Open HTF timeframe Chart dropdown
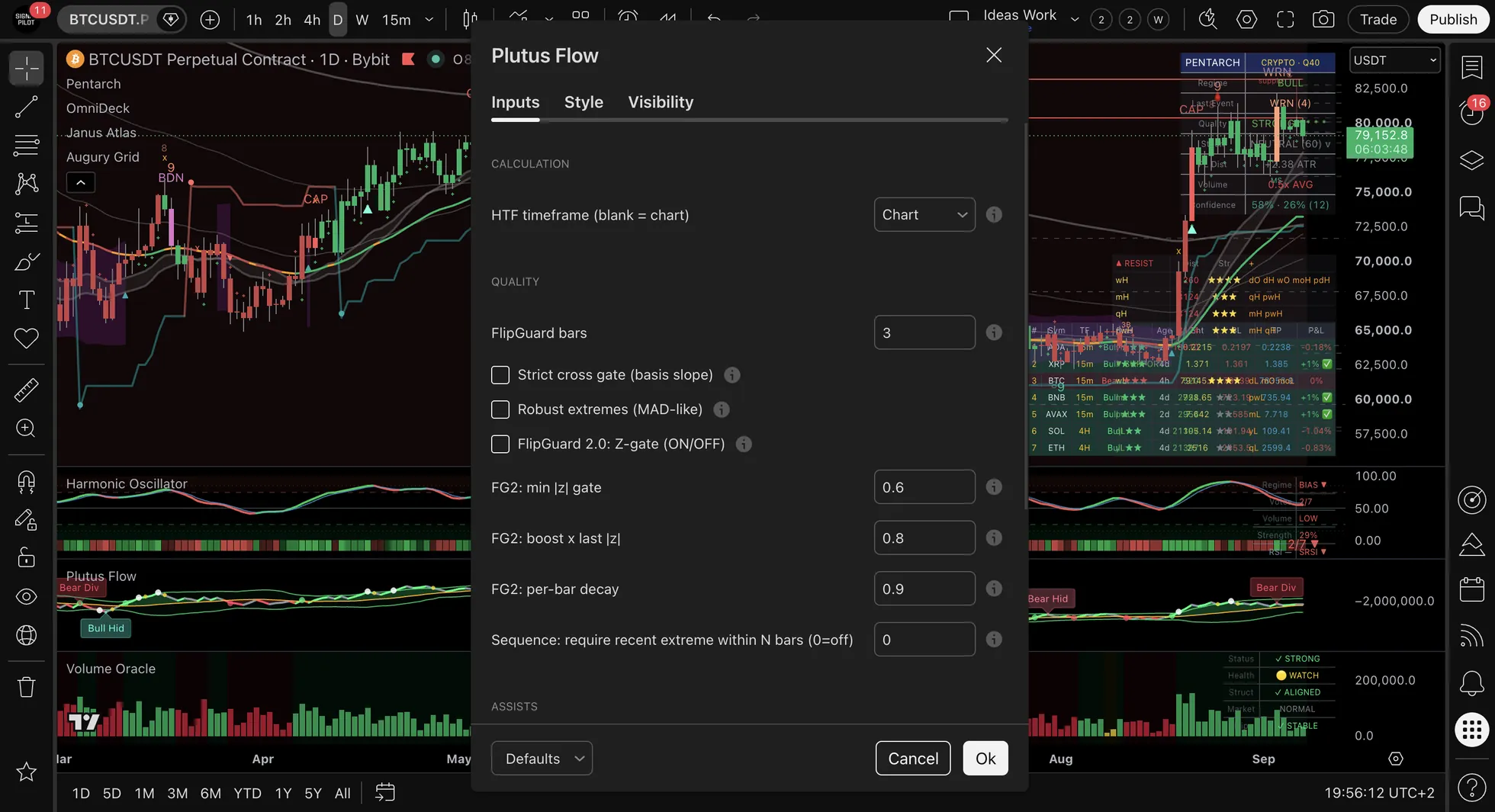This screenshot has width=1495, height=812. point(924,214)
